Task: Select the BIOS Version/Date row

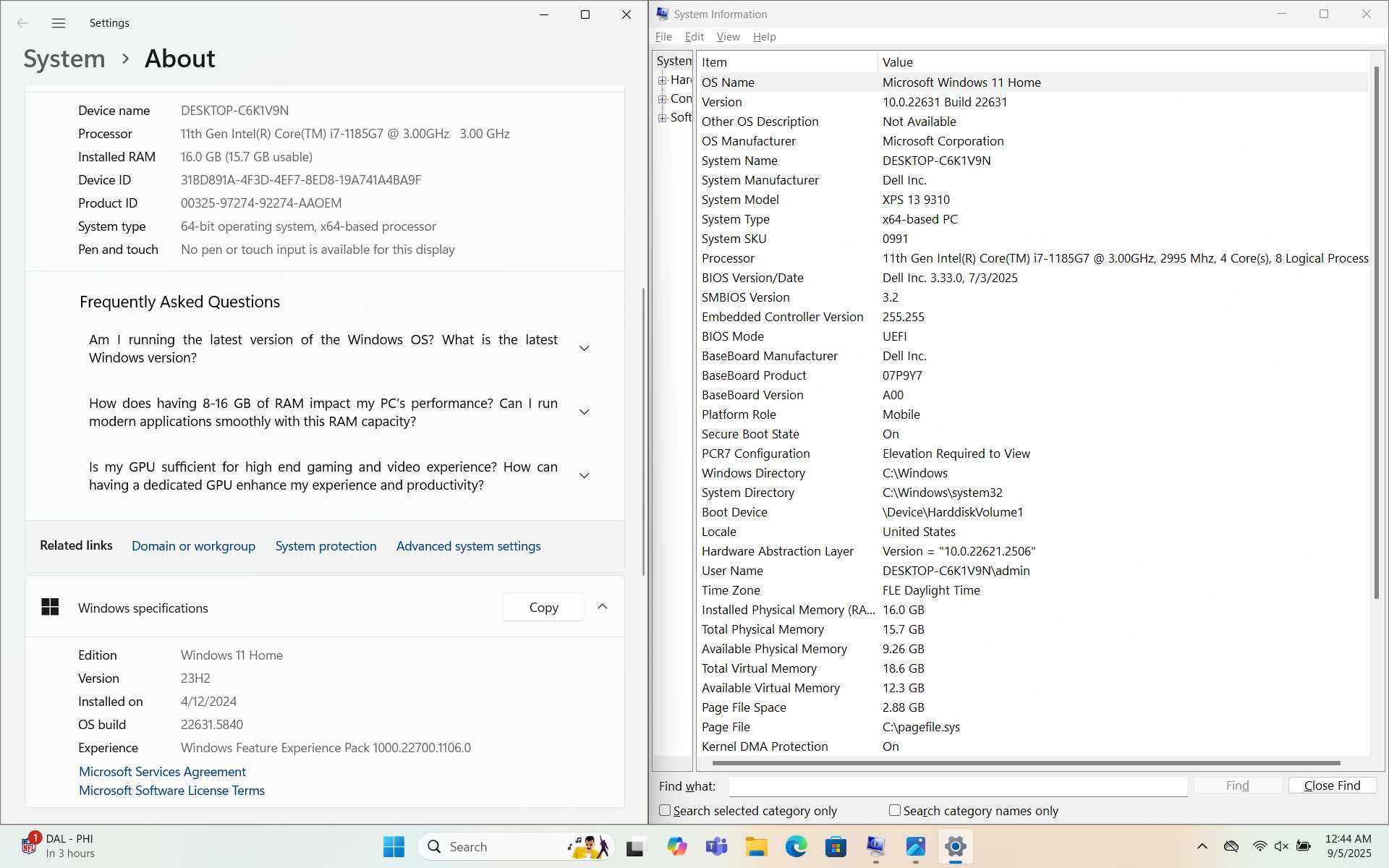Action: click(1033, 278)
